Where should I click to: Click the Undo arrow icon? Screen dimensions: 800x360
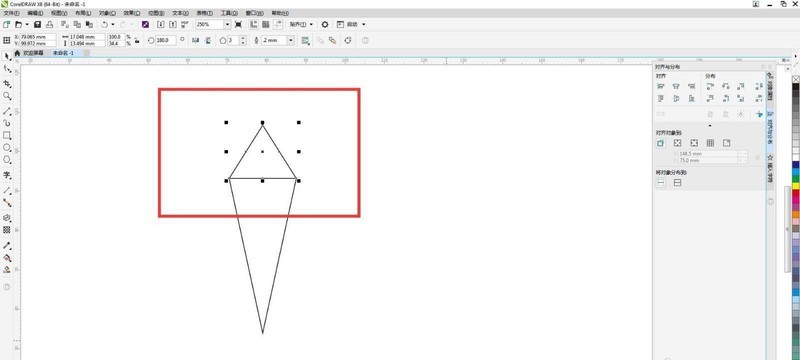[x=104, y=24]
